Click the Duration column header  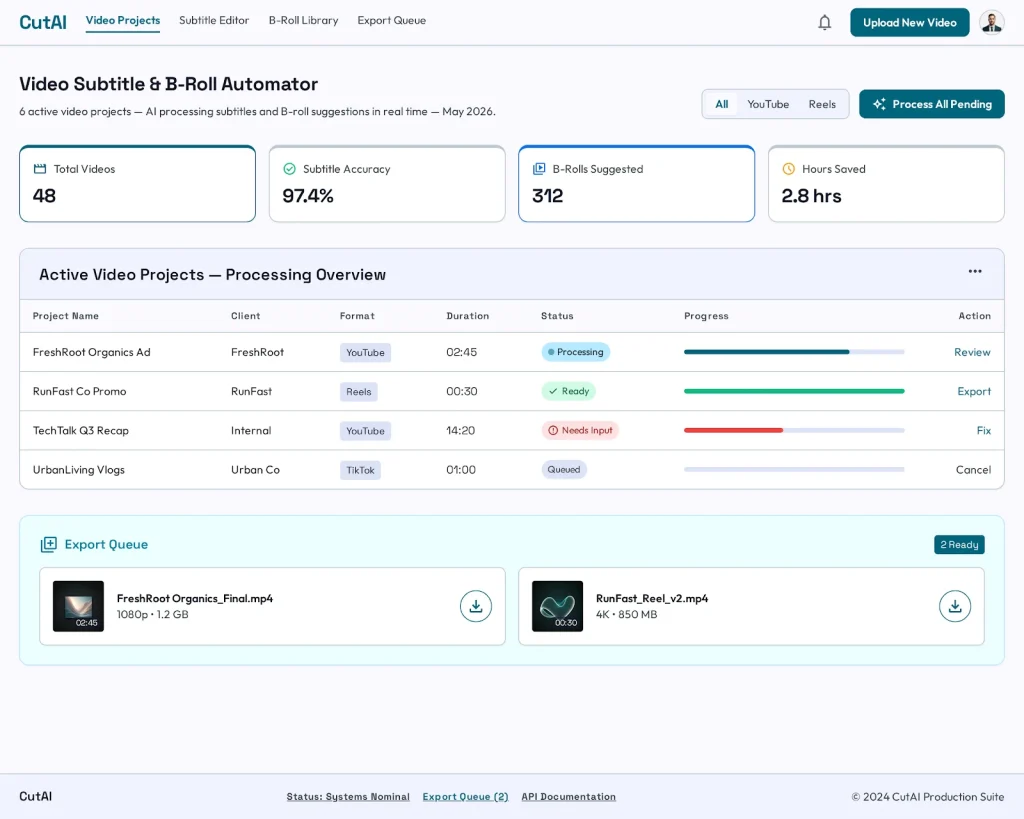point(468,316)
